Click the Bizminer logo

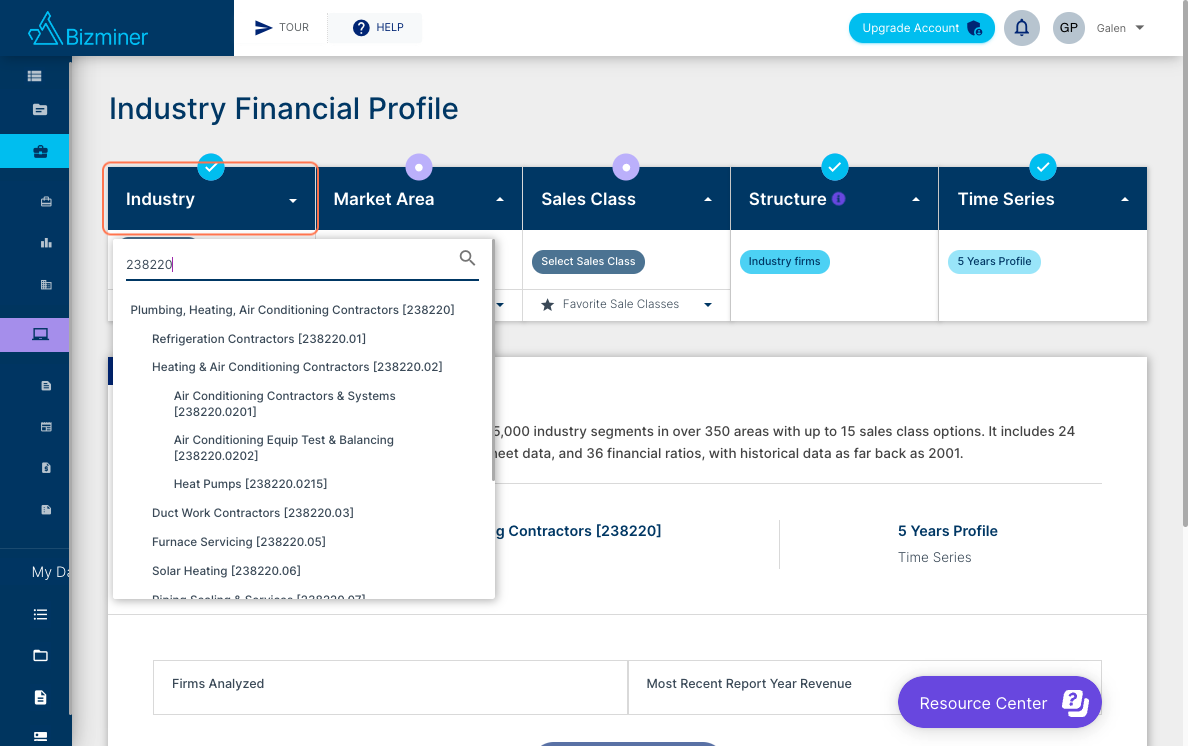coord(88,30)
